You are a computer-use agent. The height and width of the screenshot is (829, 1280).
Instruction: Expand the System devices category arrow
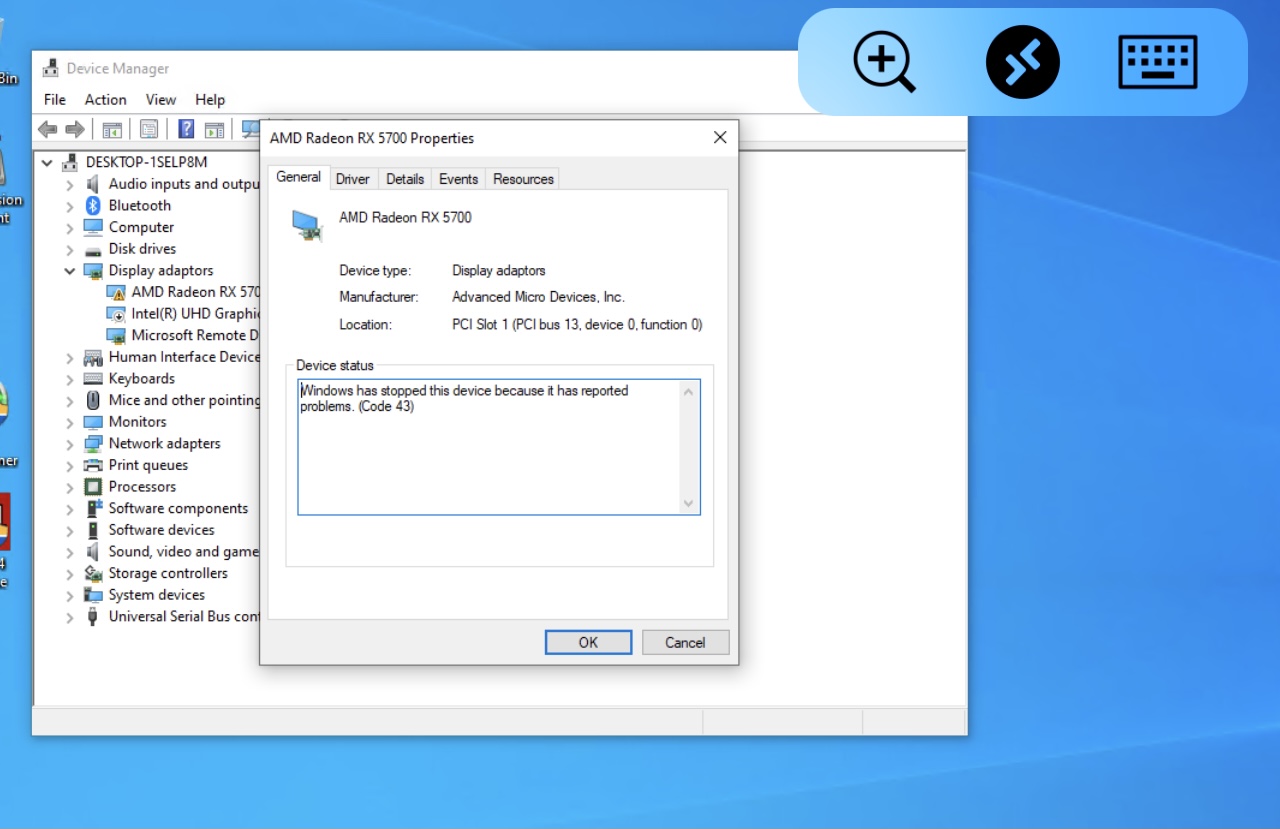[x=69, y=595]
